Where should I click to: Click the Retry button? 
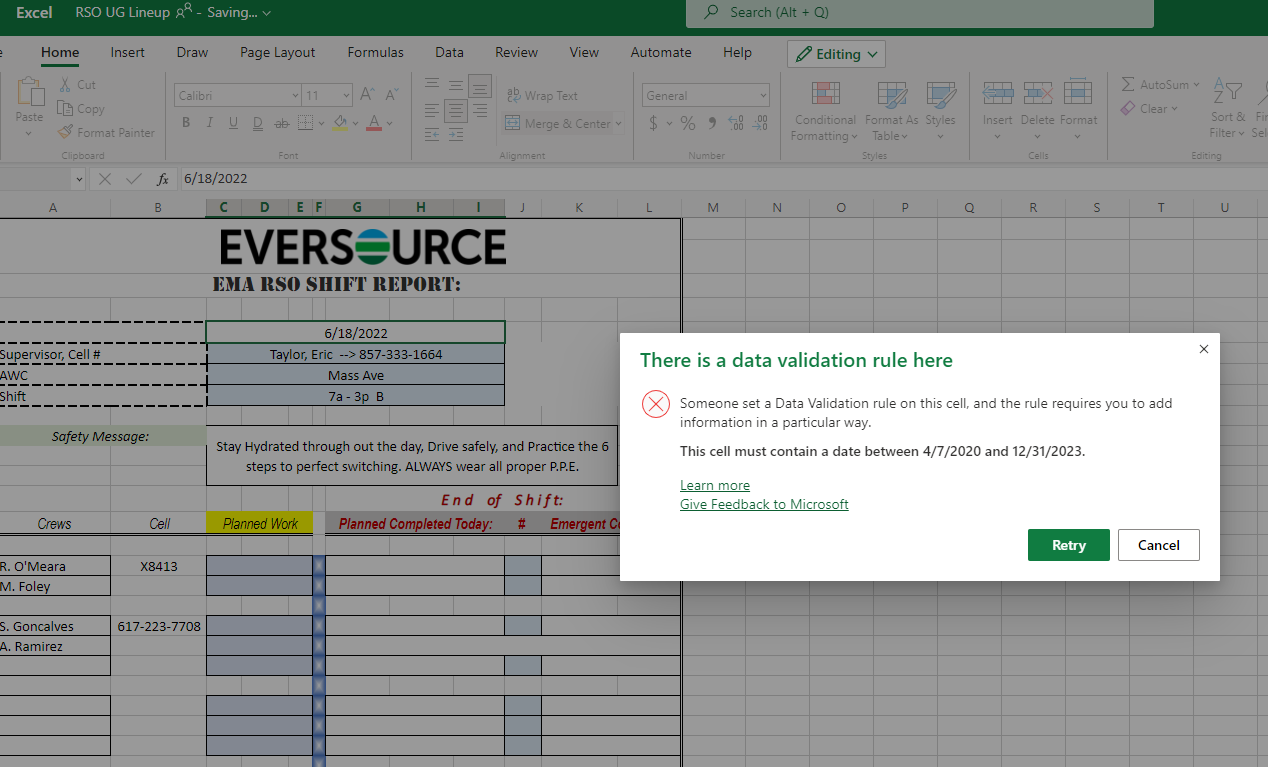tap(1068, 544)
